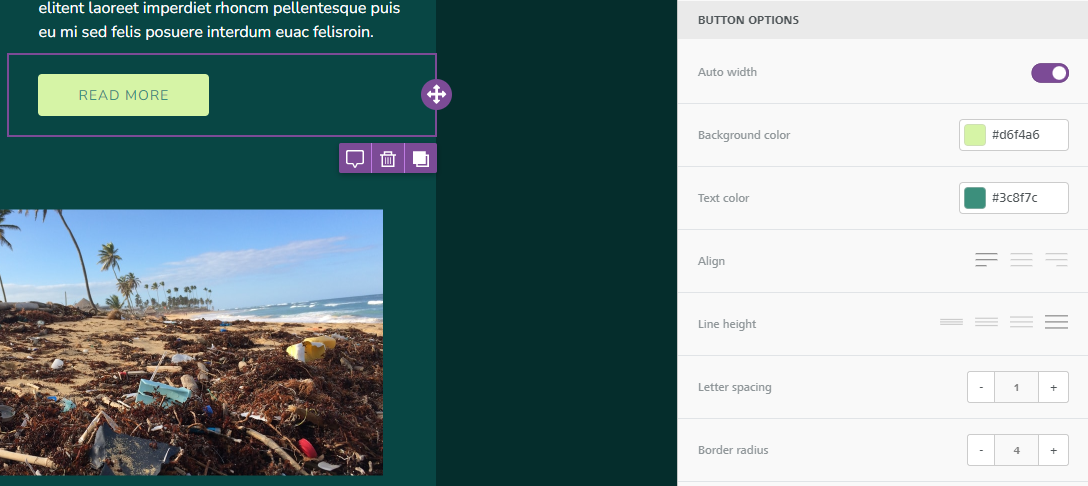Set button alignment to right
1088x486 pixels.
pyautogui.click(x=1056, y=260)
